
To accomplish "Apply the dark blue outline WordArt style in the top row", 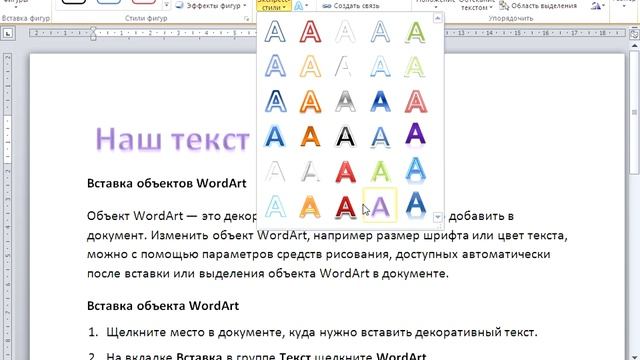I will tap(275, 31).
